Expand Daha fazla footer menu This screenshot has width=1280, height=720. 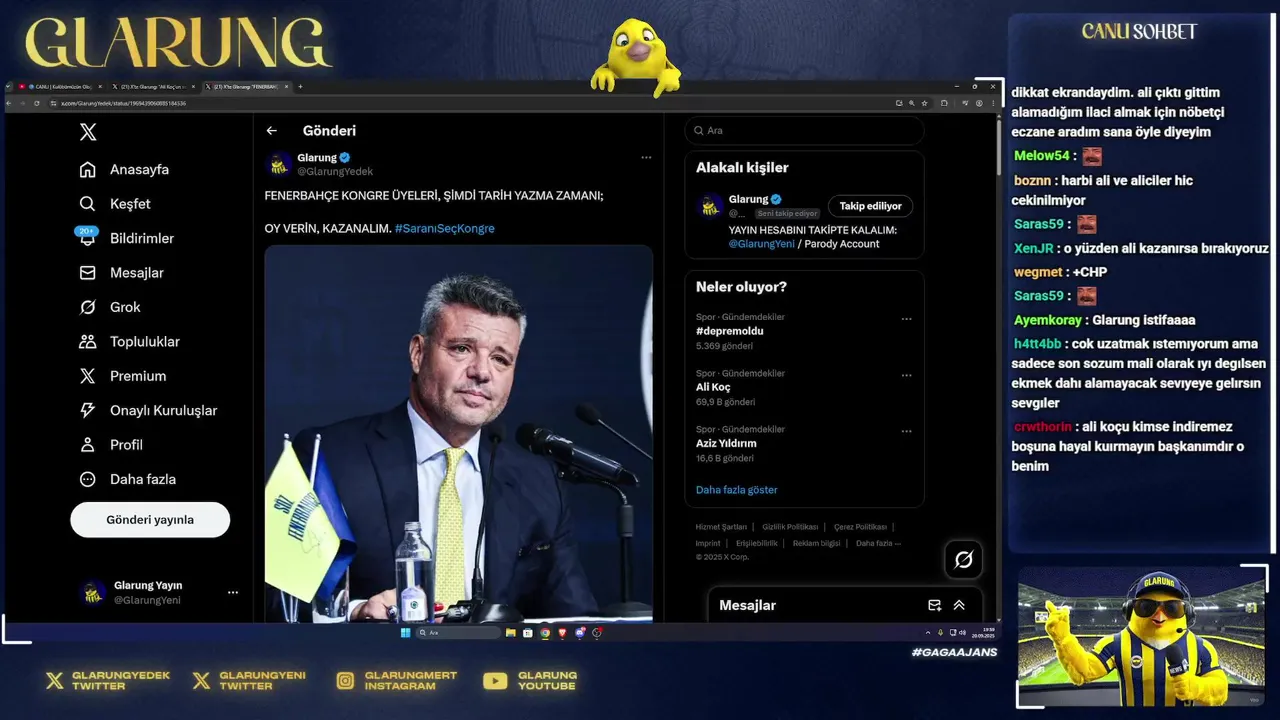(x=878, y=543)
